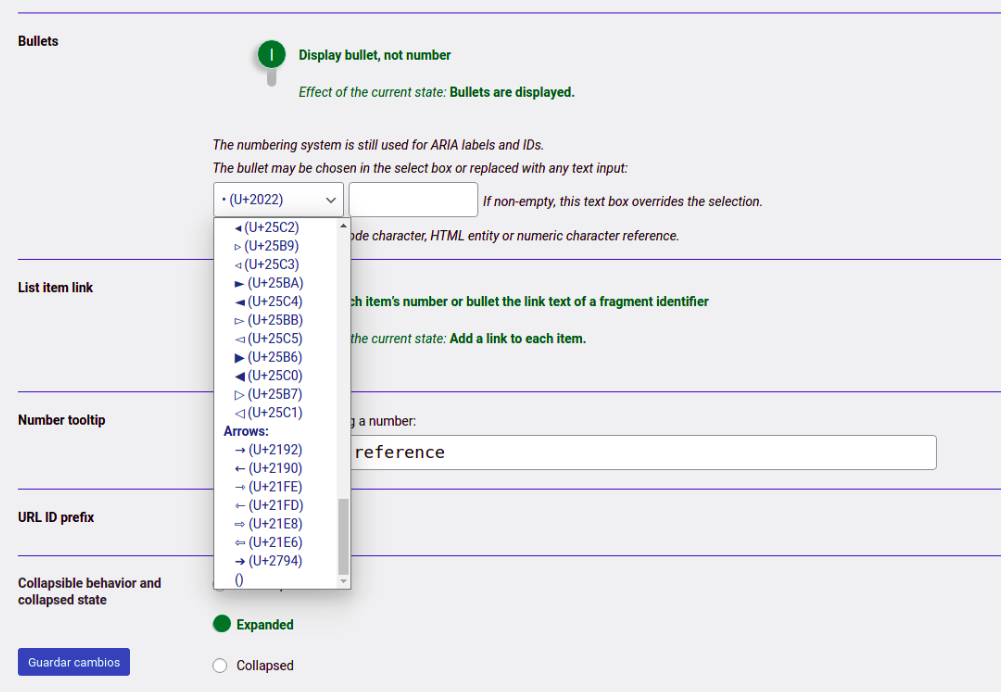The width and height of the screenshot is (1001, 692).
Task: Click the Guardar cambios button
Action: (74, 662)
